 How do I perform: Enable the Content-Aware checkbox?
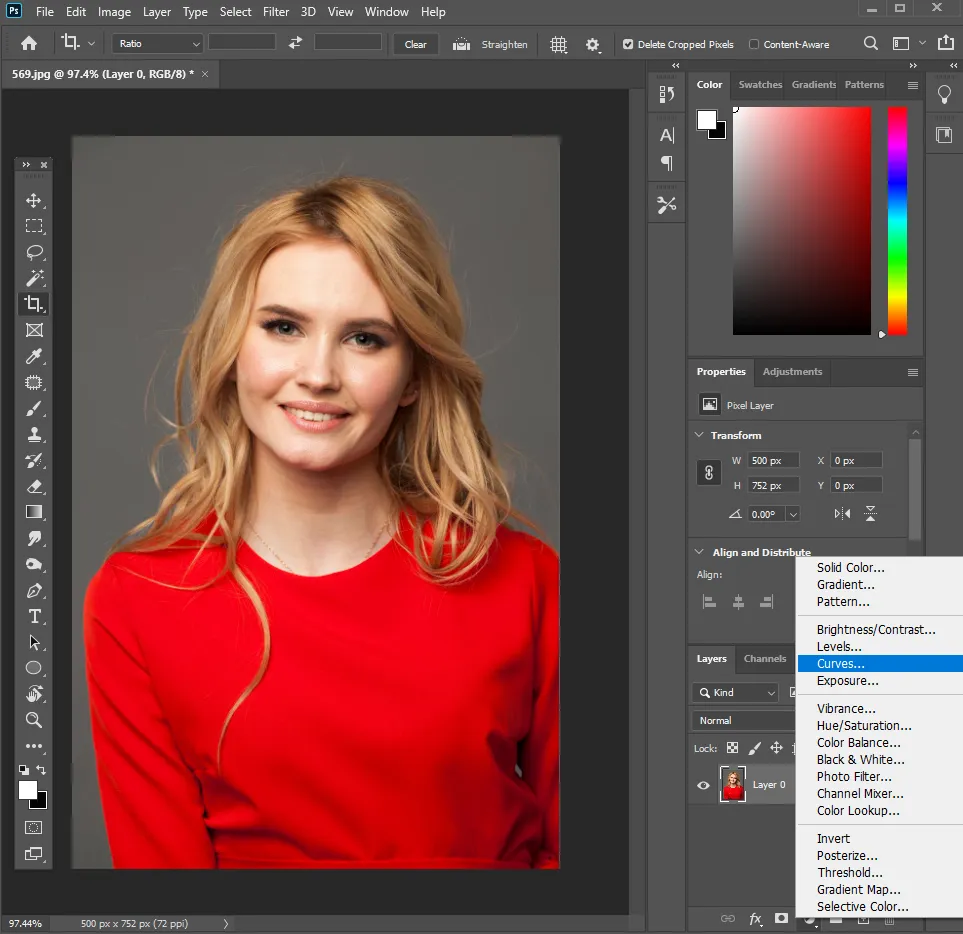[x=754, y=44]
